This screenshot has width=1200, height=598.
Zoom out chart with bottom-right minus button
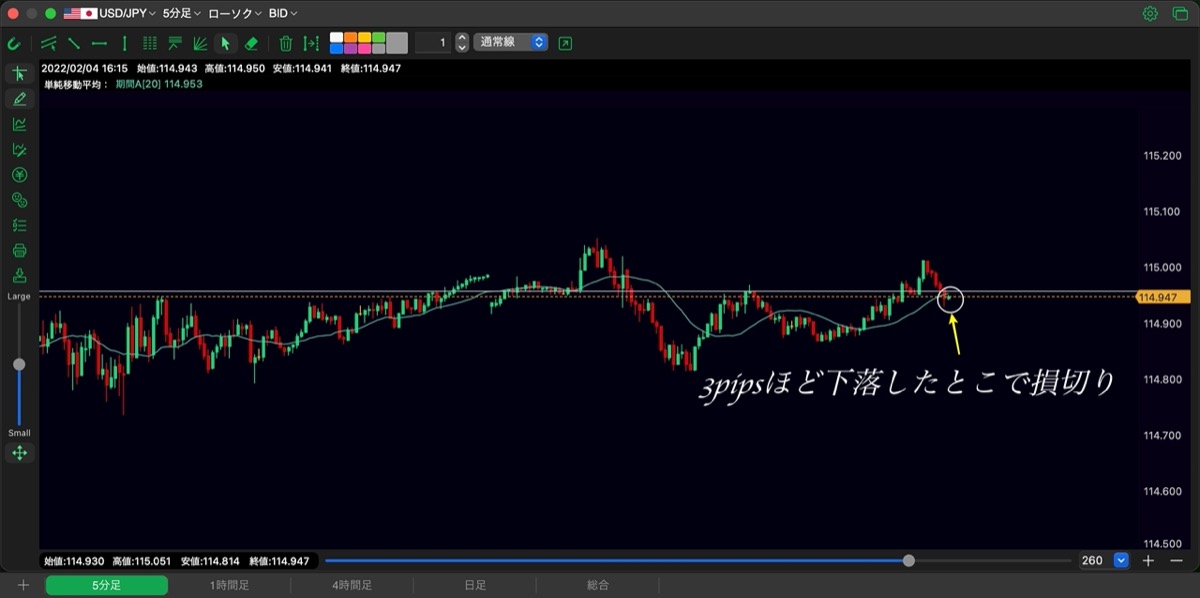point(1176,561)
